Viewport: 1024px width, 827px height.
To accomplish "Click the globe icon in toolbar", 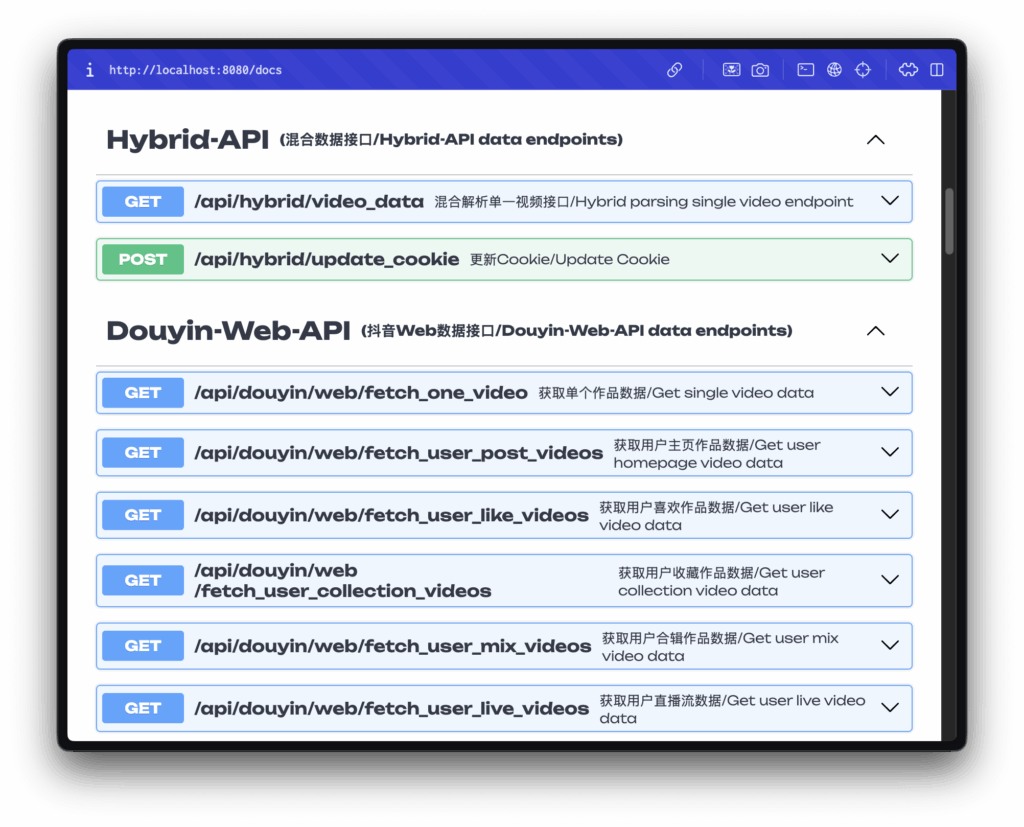I will click(x=834, y=70).
